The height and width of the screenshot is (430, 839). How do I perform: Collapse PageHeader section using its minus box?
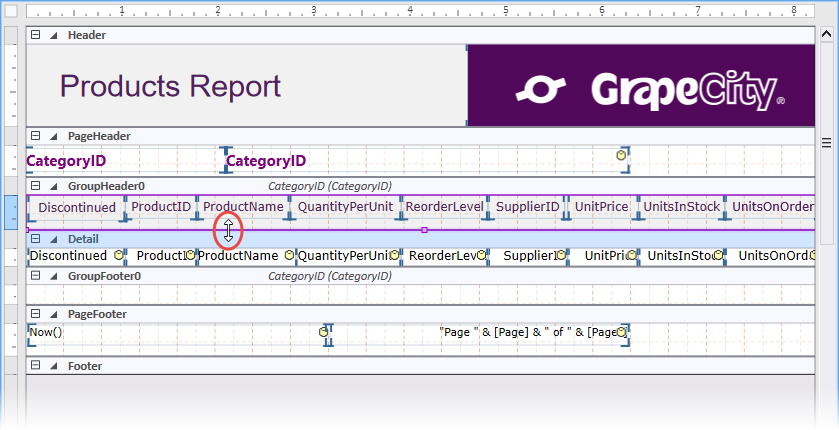pyautogui.click(x=36, y=136)
